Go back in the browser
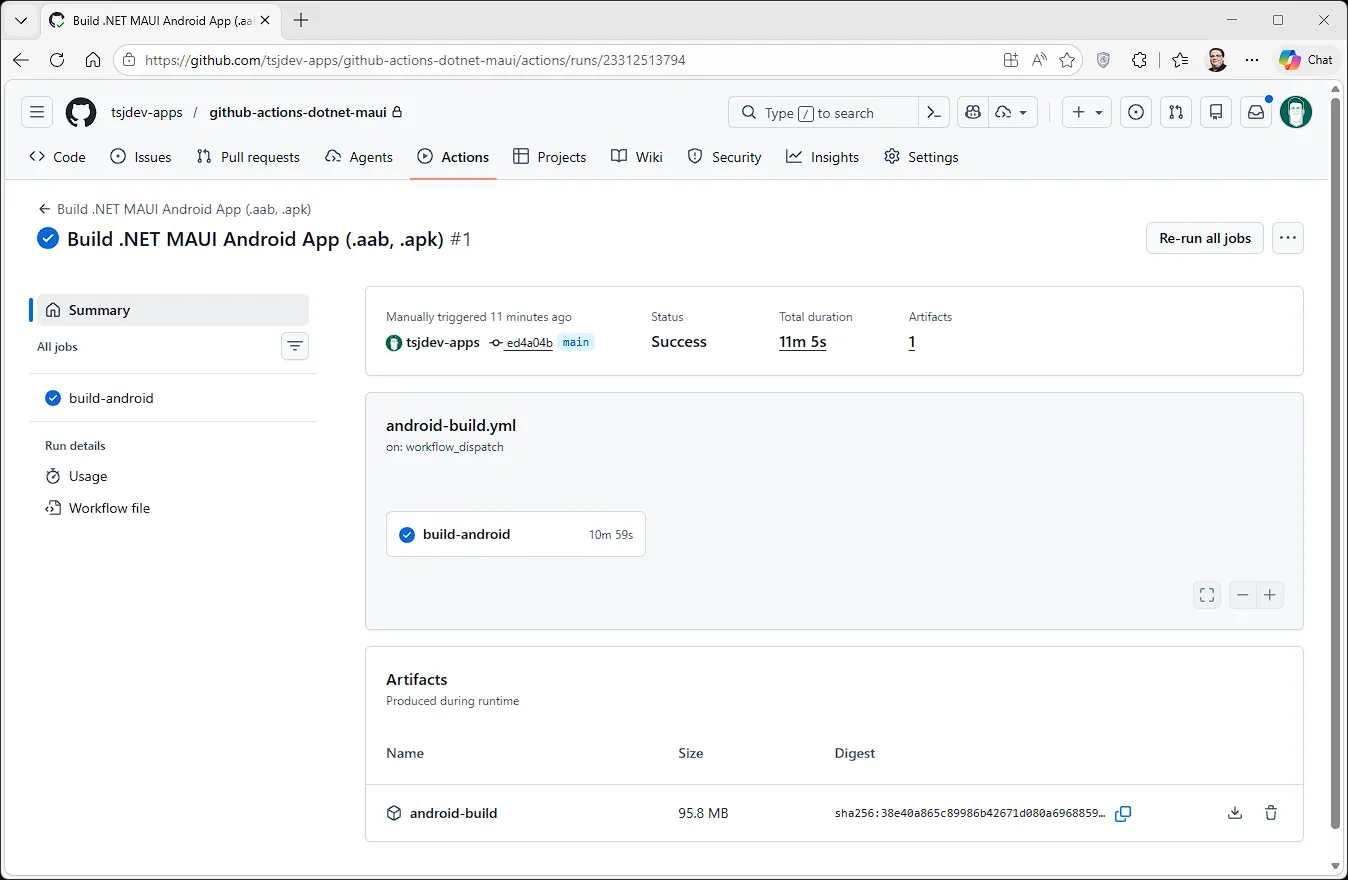Screen dimensions: 1348x880 pyautogui.click(x=21, y=60)
